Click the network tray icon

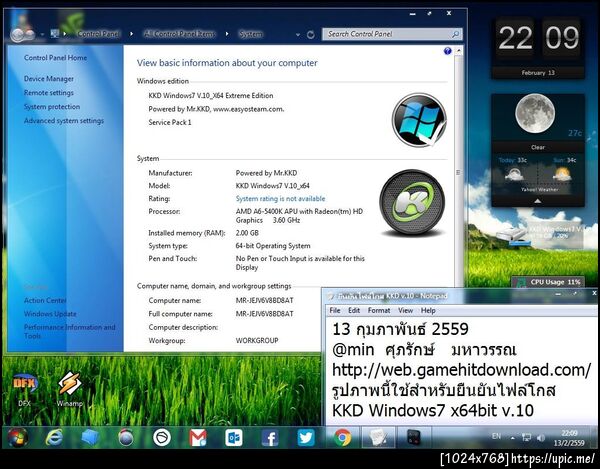(x=527, y=437)
